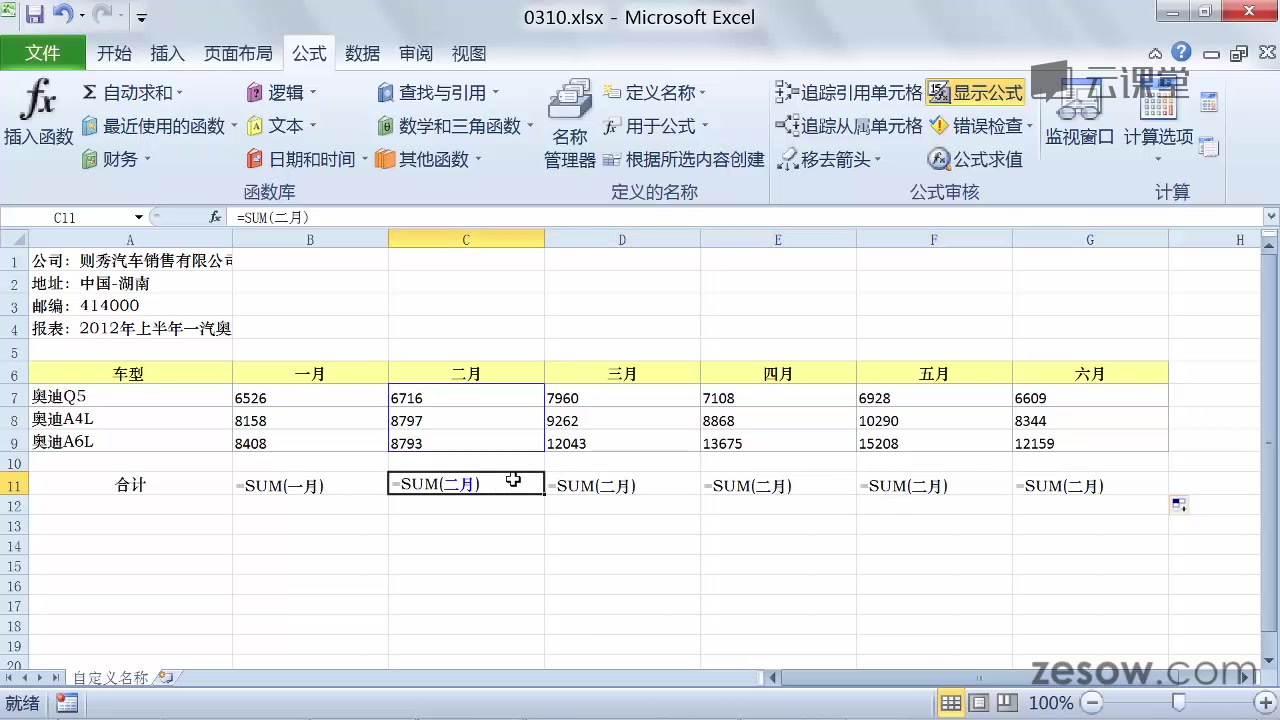This screenshot has height=720, width=1280.
Task: Click in the Name Box showing C11
Action: (66, 217)
